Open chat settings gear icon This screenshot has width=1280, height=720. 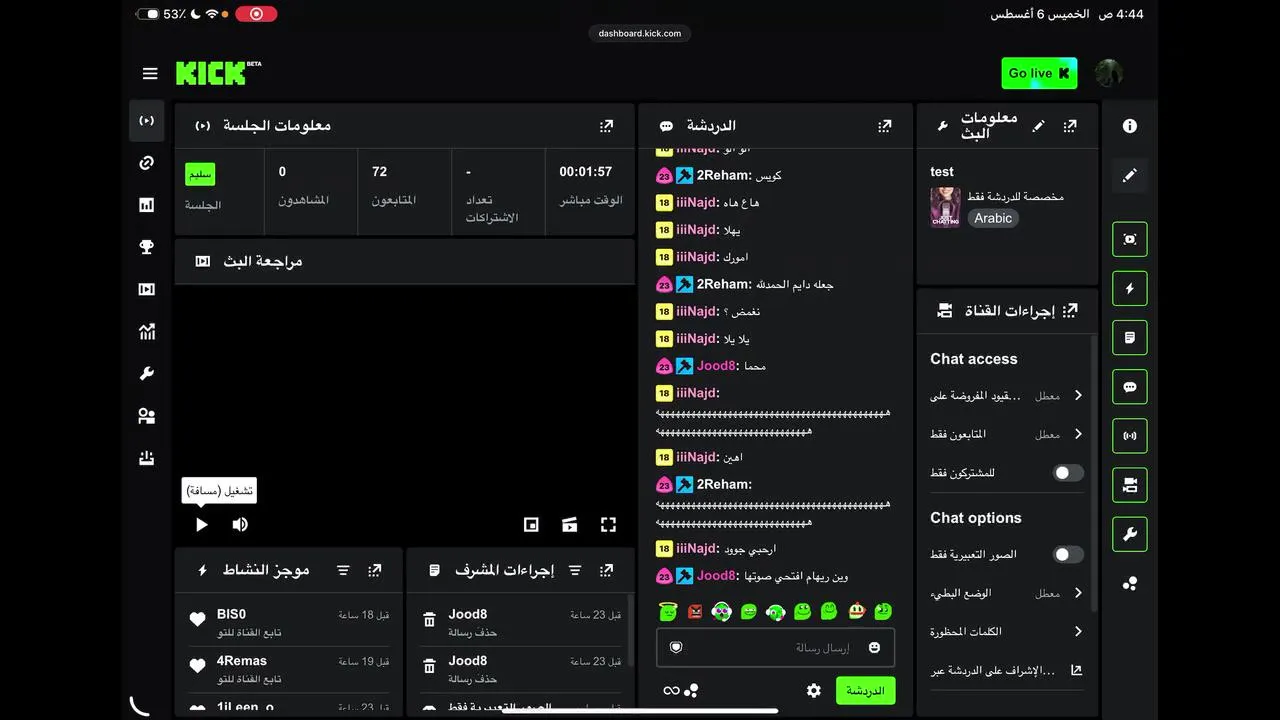point(814,691)
